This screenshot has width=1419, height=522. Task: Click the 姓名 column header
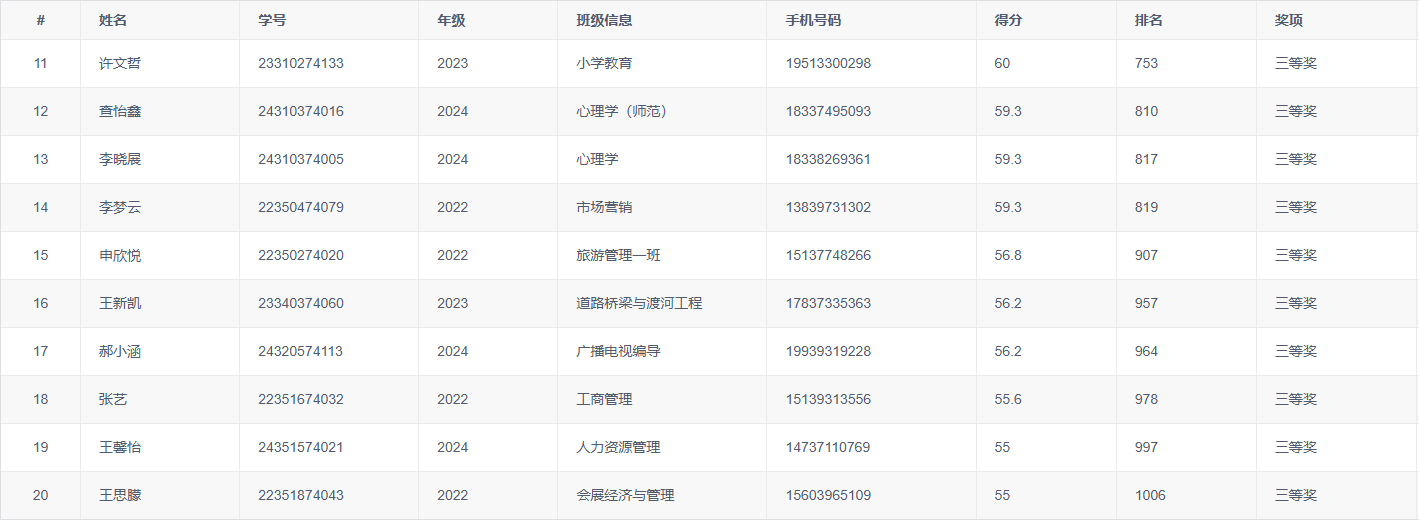point(113,20)
